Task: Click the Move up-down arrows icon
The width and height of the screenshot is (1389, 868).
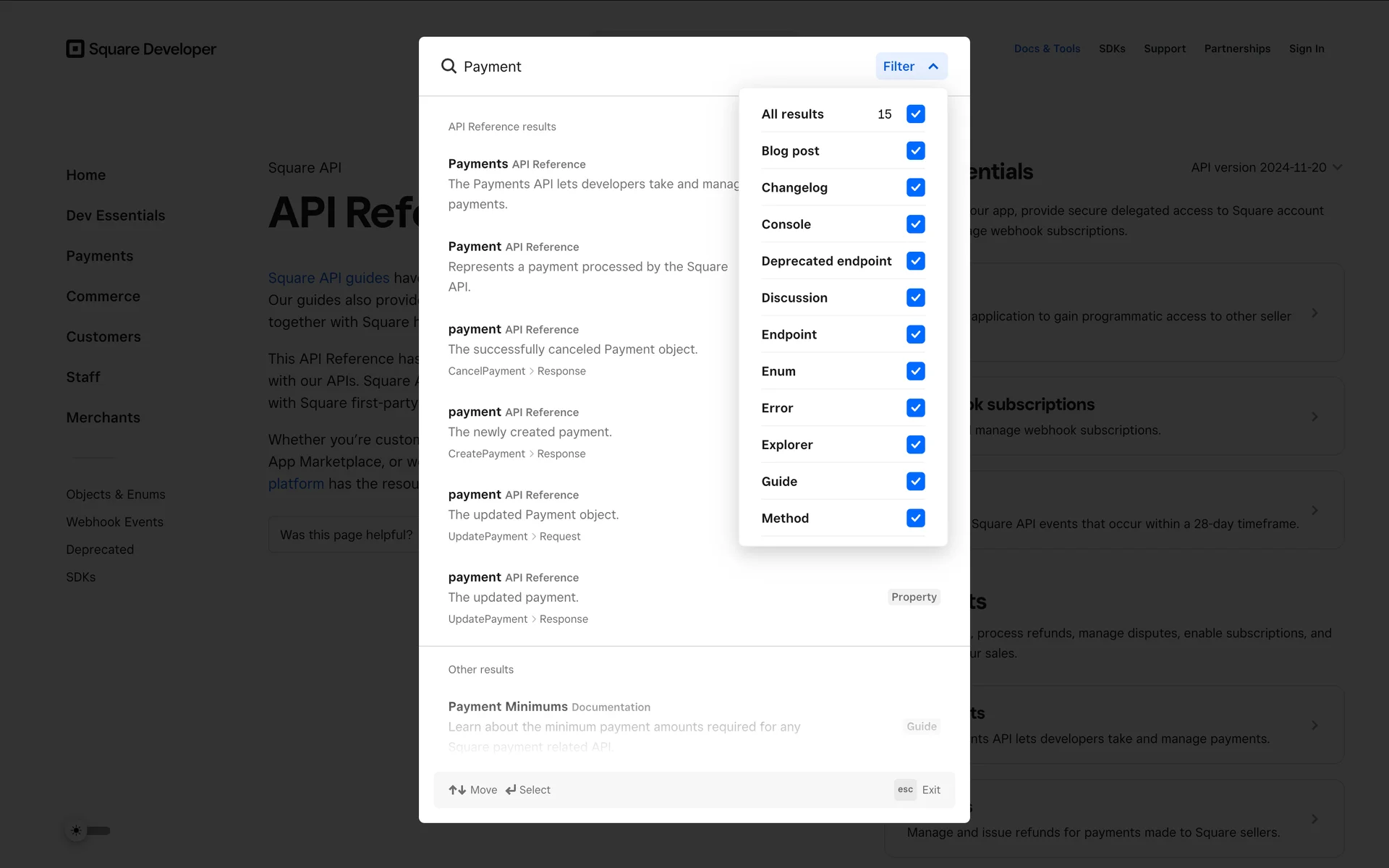Action: 457,790
